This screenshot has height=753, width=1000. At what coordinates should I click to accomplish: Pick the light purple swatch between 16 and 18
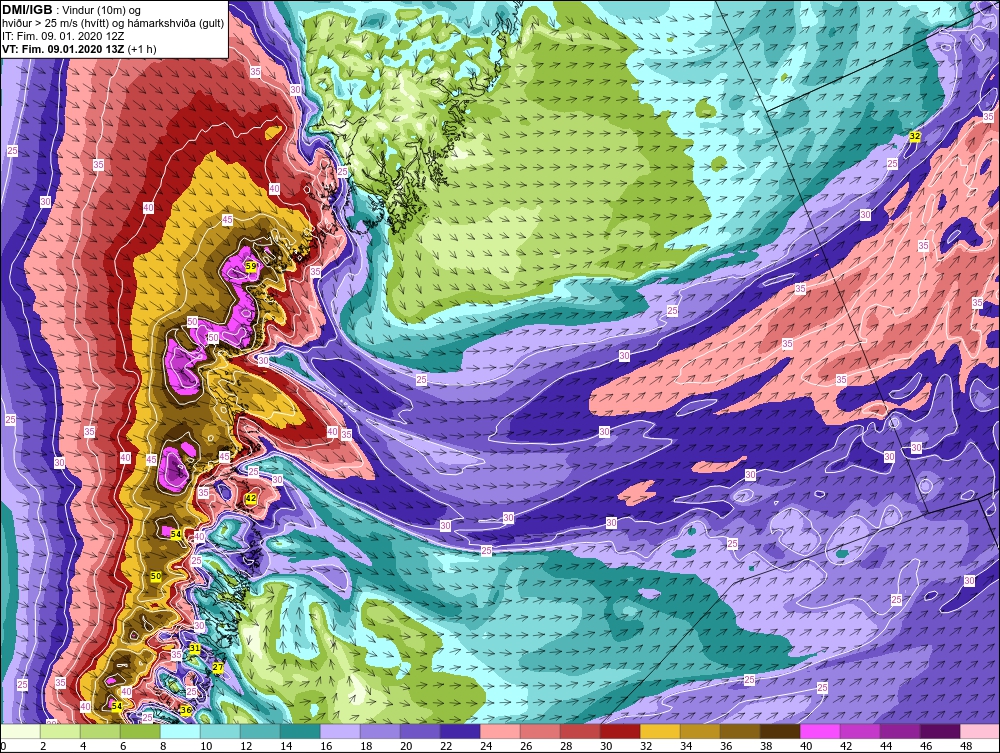coord(340,731)
